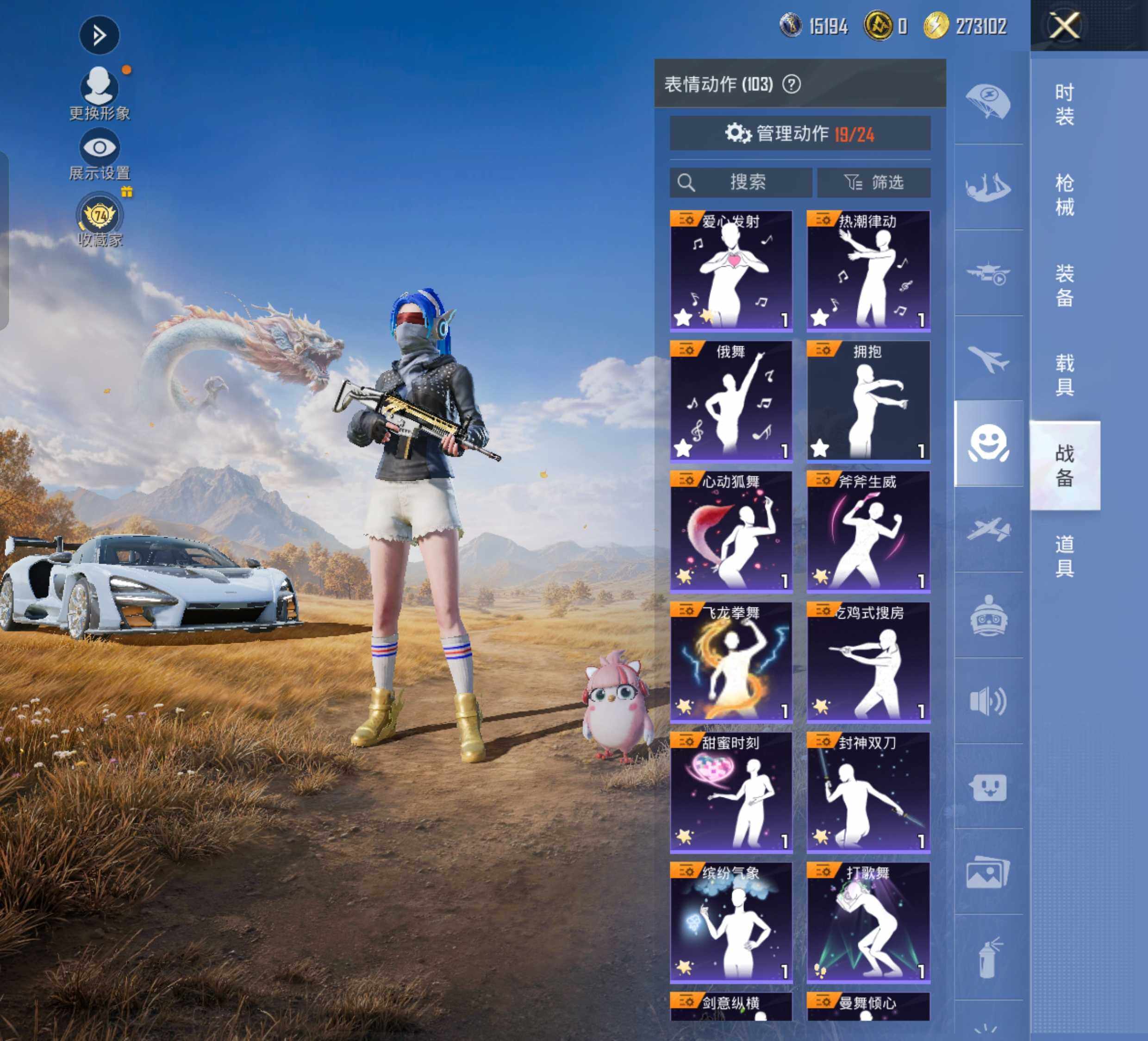Screen dimensions: 1148x1041
Task: Choose the 心动狐舞 emote
Action: [x=731, y=531]
